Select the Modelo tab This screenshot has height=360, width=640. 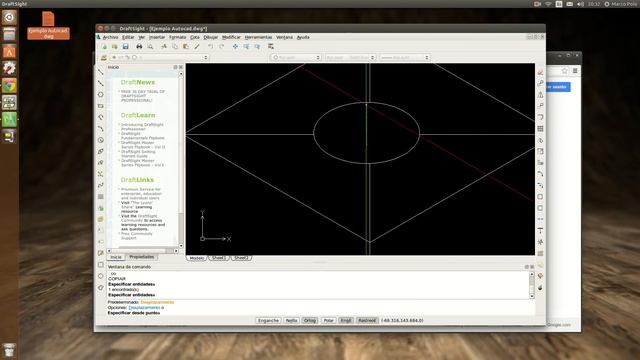(x=197, y=258)
